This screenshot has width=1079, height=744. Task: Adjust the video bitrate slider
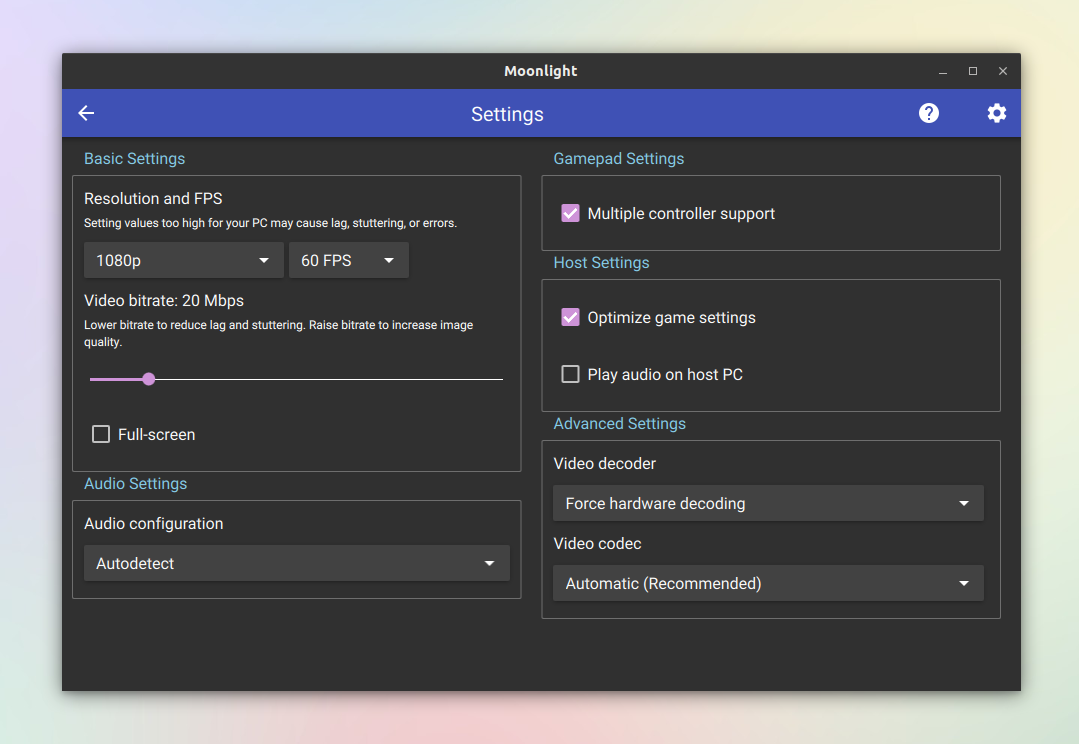point(148,379)
